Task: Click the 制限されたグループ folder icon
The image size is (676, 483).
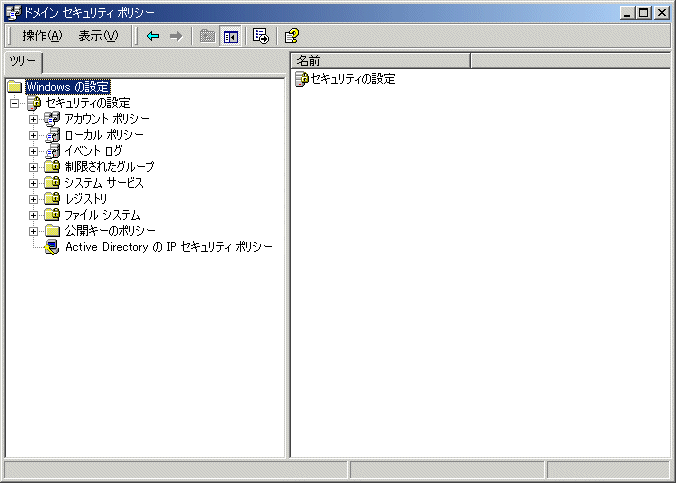Action: click(52, 166)
